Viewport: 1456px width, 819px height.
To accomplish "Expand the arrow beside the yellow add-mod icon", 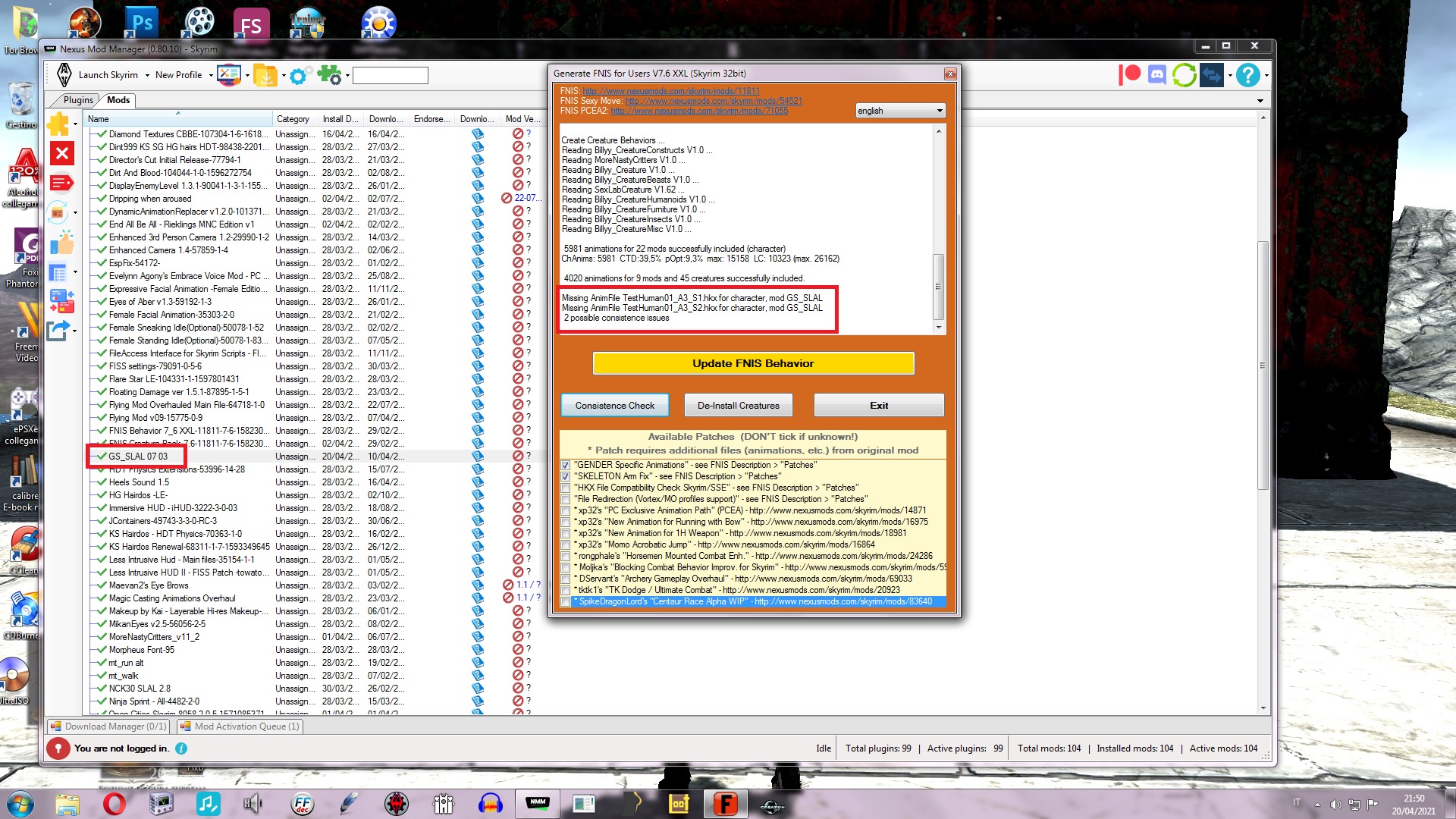I will coord(75,124).
